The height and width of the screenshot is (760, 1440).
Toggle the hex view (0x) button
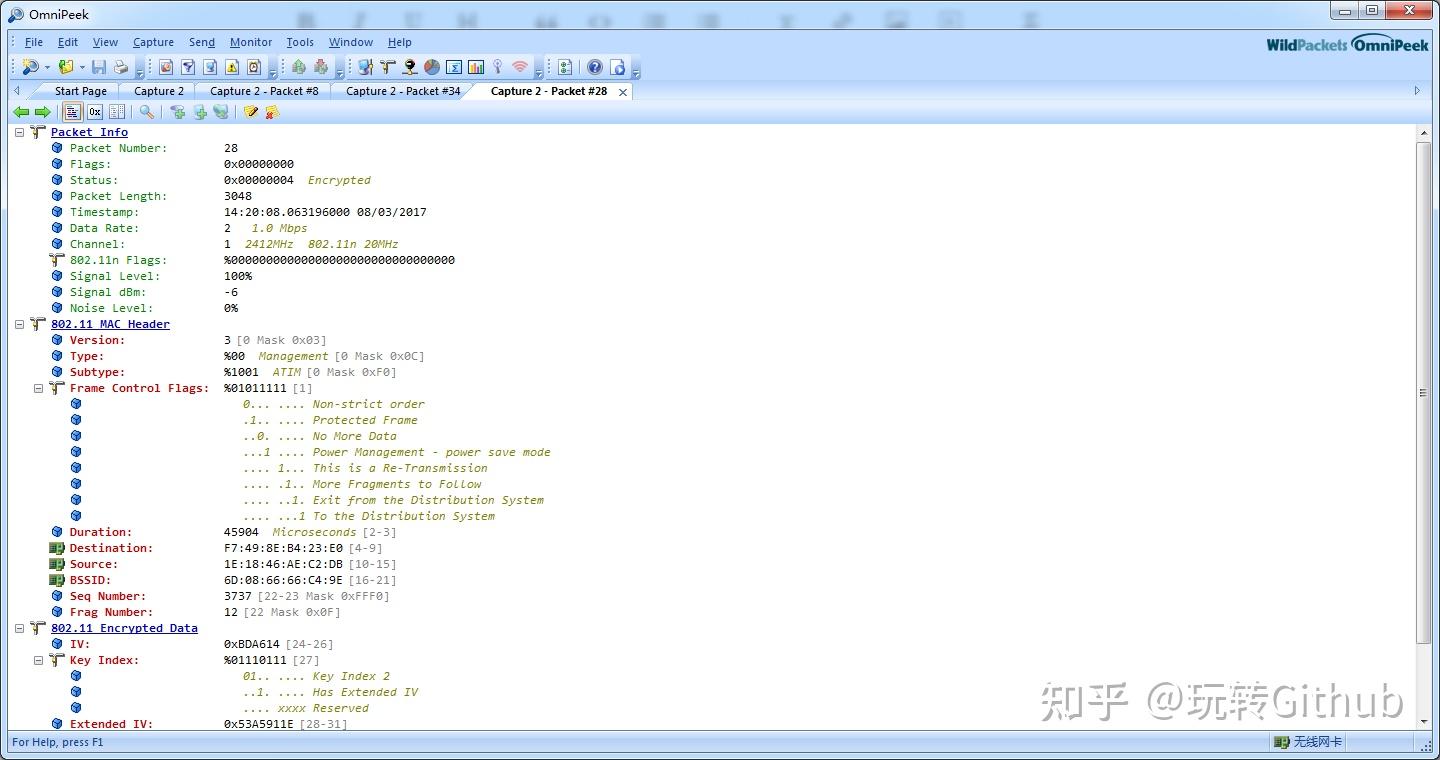[95, 112]
